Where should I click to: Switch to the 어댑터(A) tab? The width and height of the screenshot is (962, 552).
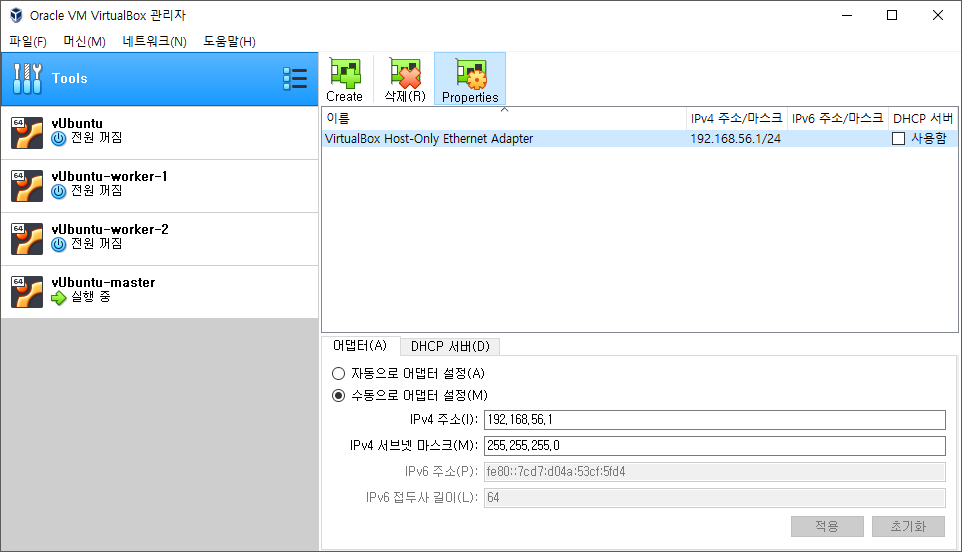360,346
